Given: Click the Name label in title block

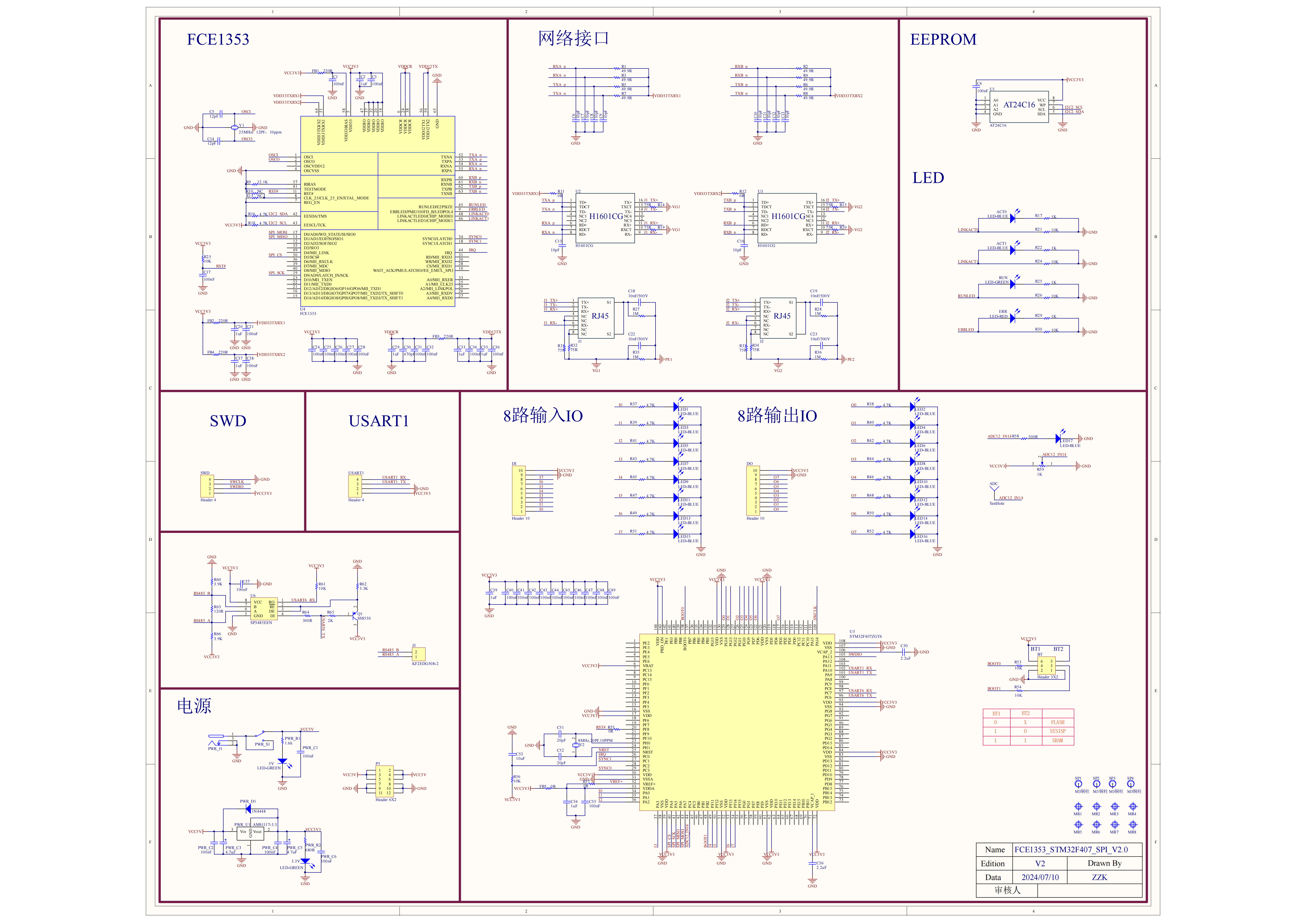Looking at the screenshot, I should click(x=995, y=849).
